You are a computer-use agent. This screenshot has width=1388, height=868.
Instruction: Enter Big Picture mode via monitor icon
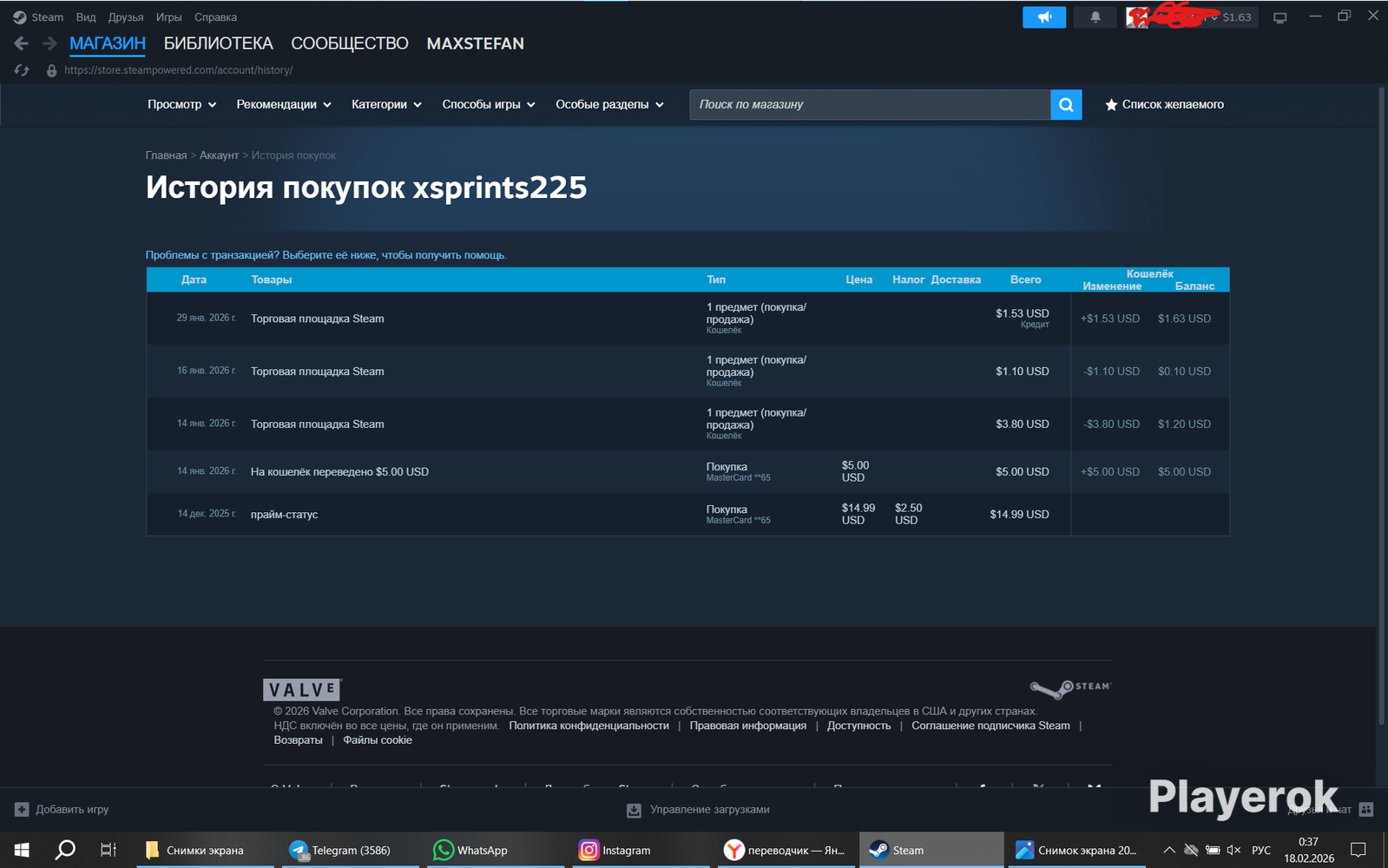click(x=1279, y=17)
